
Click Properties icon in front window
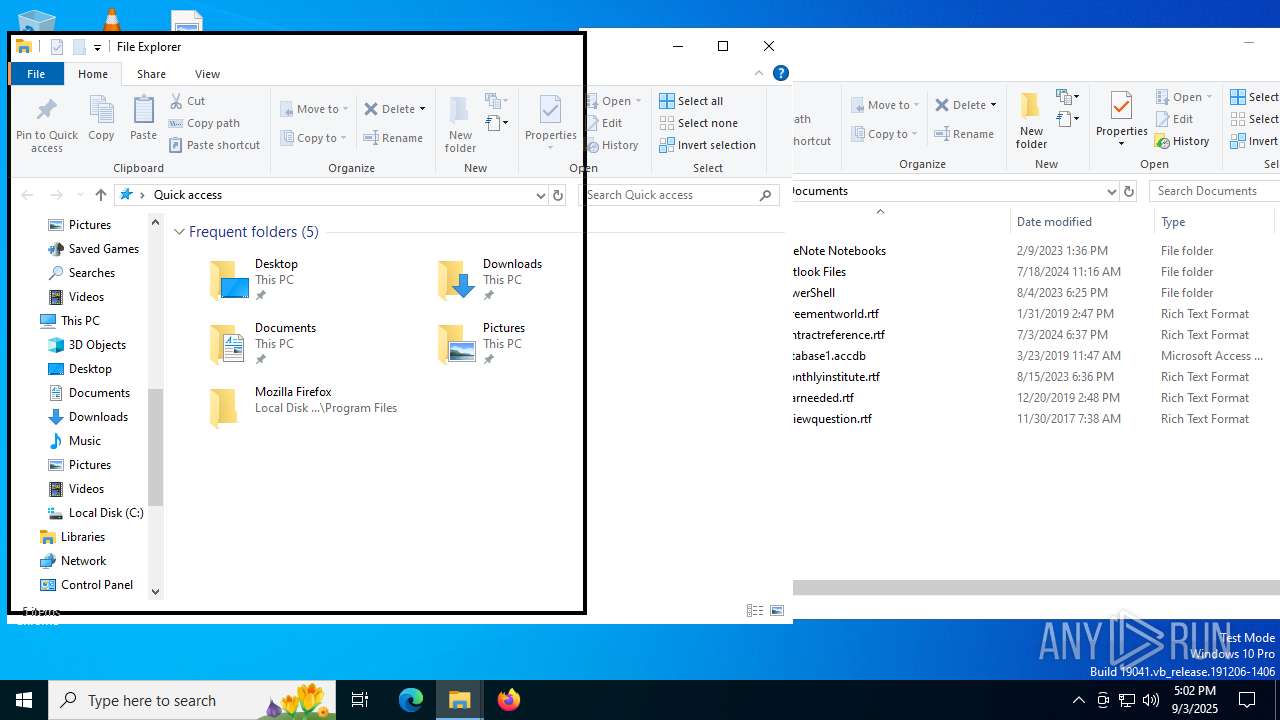[x=550, y=110]
